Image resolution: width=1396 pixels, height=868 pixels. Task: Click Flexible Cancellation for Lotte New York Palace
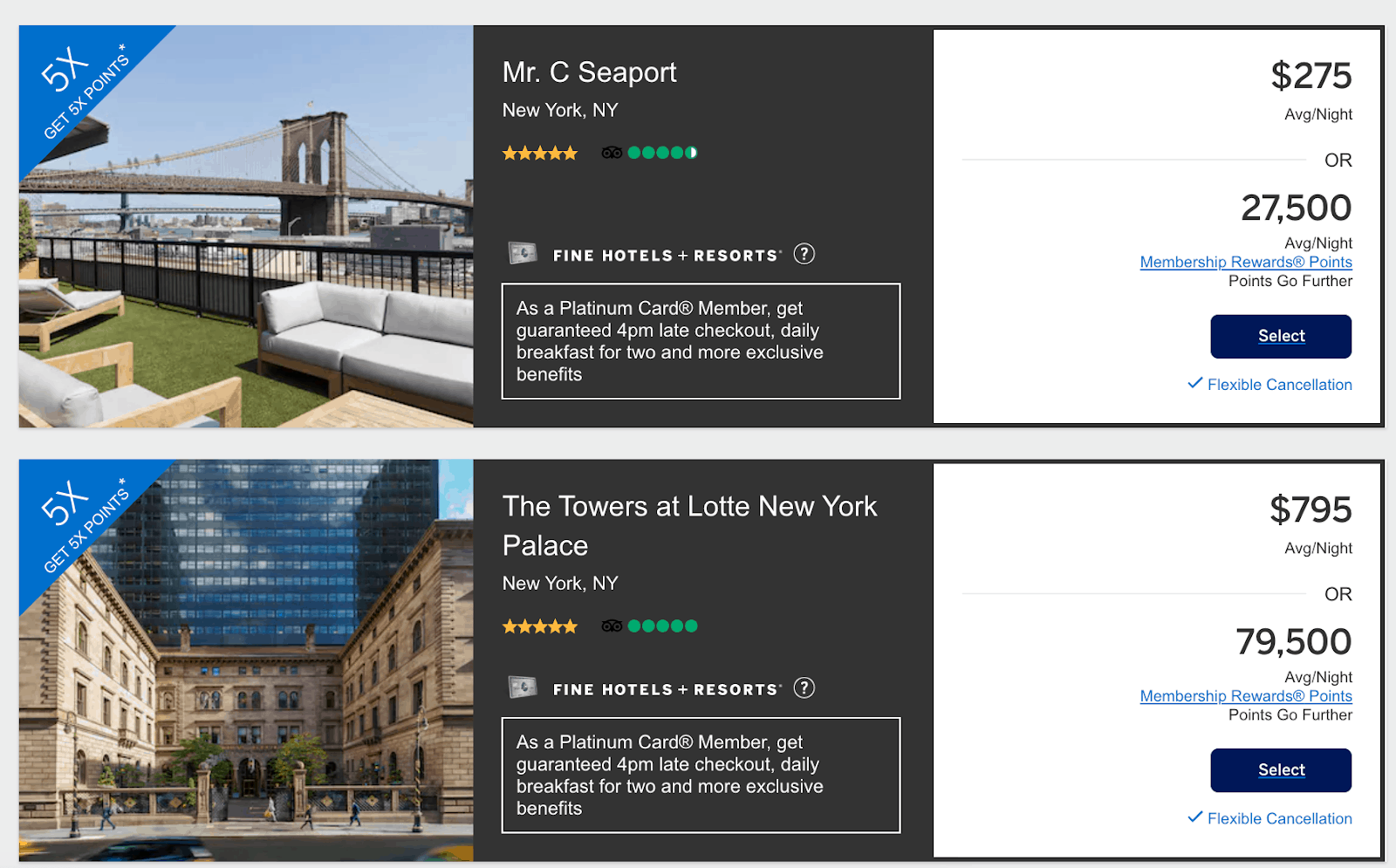(x=1279, y=818)
